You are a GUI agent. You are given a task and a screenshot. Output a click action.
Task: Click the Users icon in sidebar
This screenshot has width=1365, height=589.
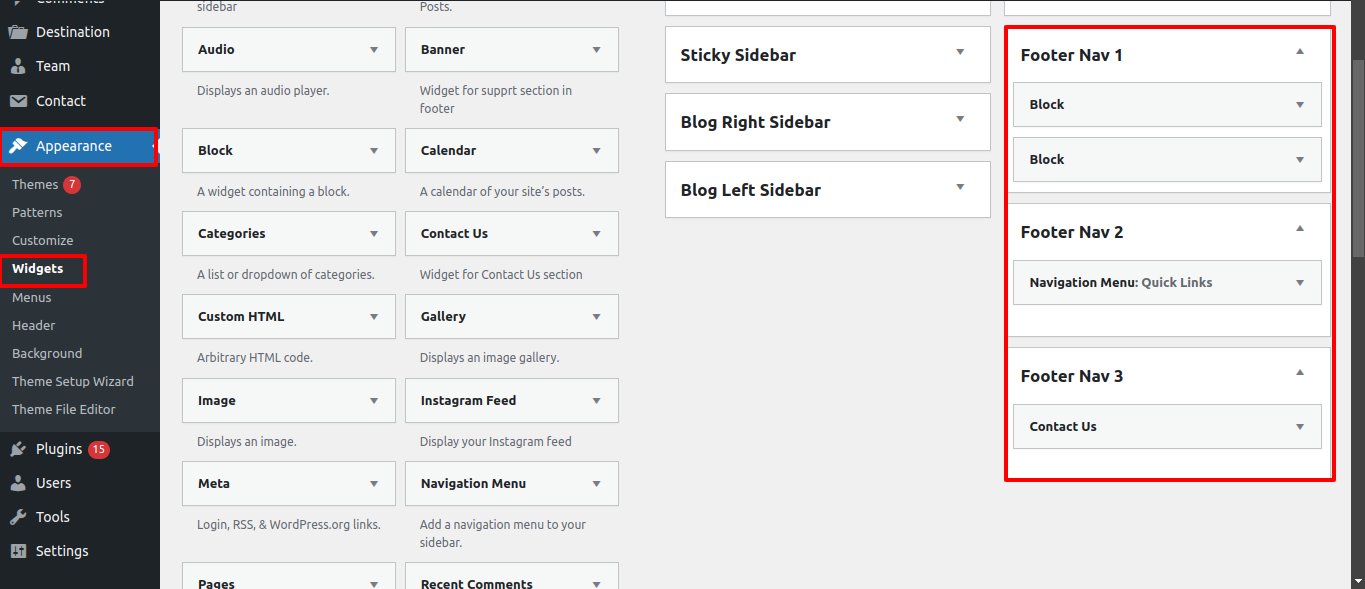[x=18, y=483]
